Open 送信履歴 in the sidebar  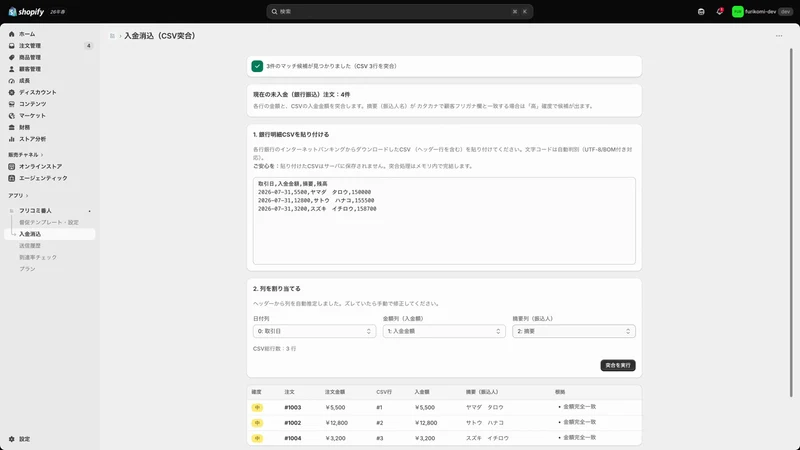30,246
